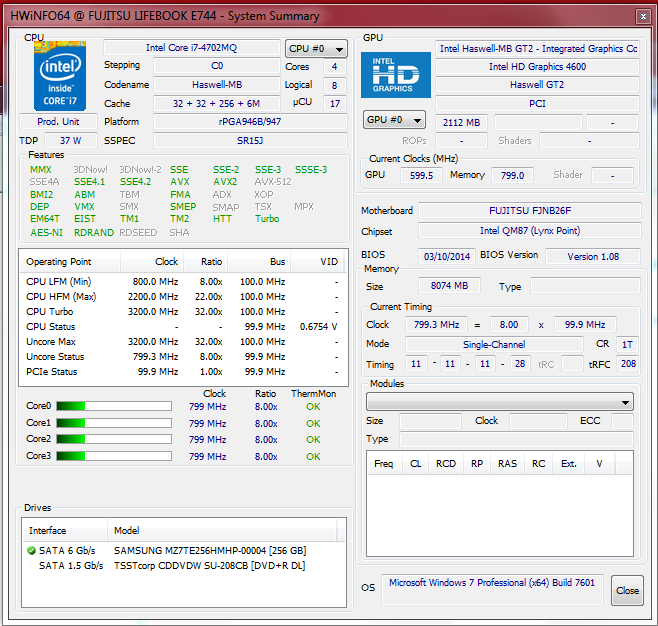This screenshot has height=626, width=658.
Task: Click the Haswell GT2 field
Action: coord(537,85)
